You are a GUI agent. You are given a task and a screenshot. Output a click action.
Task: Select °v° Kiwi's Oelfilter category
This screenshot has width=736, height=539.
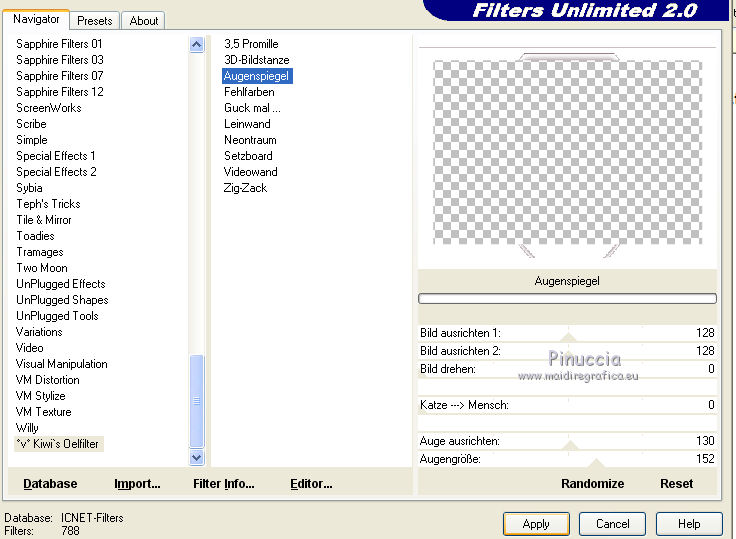tap(58, 444)
